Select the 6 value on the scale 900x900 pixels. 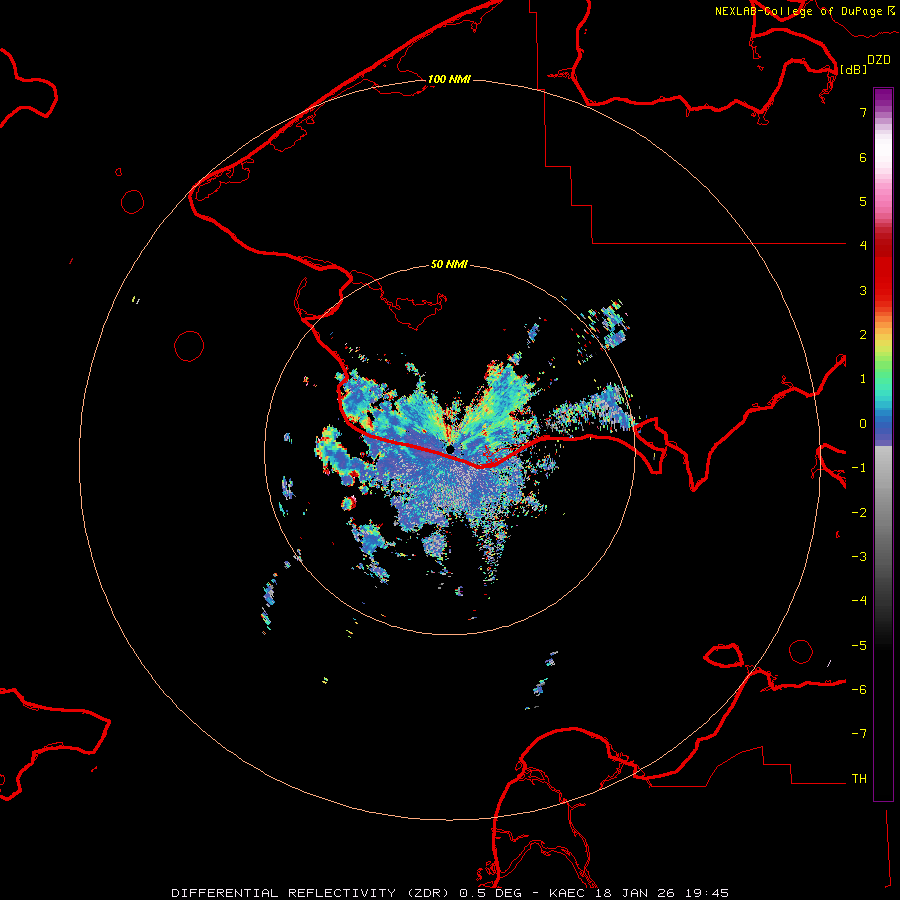coord(863,157)
